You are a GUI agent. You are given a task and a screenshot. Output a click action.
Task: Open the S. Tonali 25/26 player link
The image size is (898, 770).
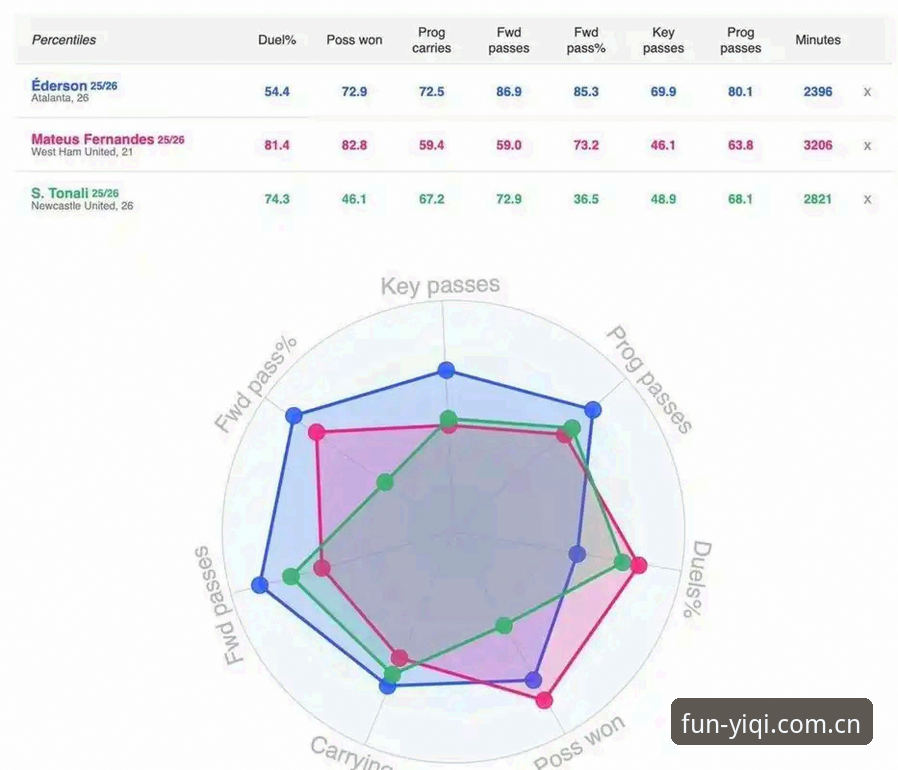click(x=74, y=193)
